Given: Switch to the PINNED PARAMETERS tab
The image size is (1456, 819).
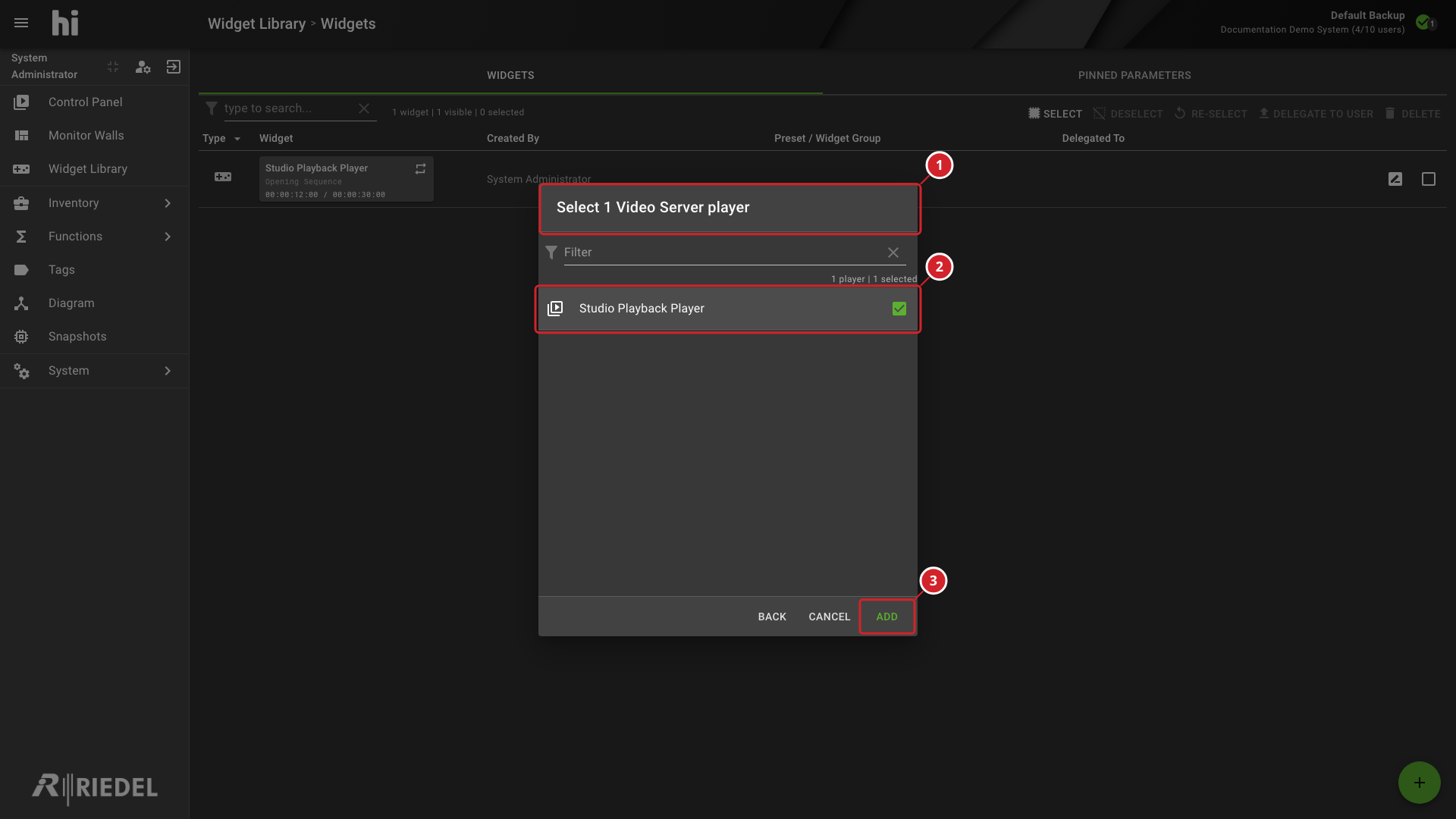Looking at the screenshot, I should [x=1134, y=75].
